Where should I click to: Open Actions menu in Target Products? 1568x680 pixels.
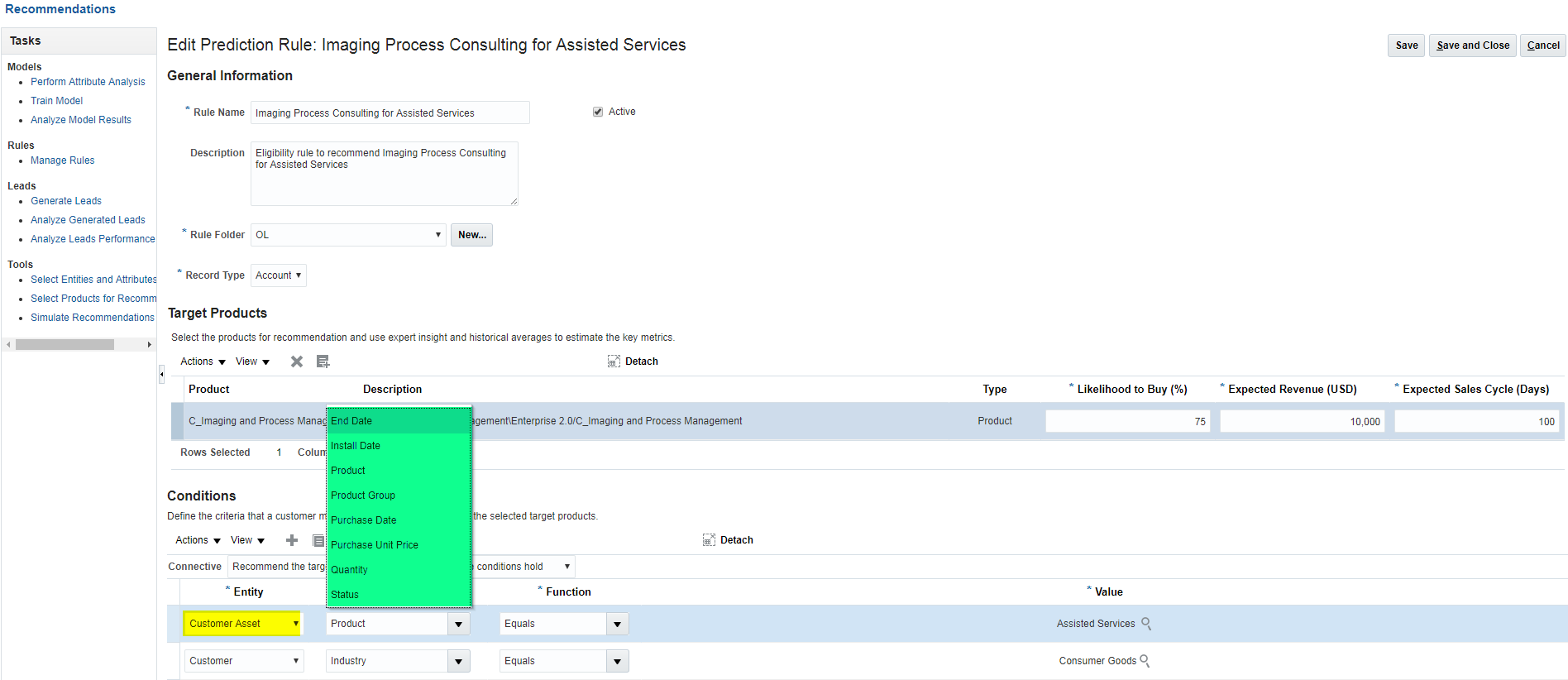click(x=203, y=362)
